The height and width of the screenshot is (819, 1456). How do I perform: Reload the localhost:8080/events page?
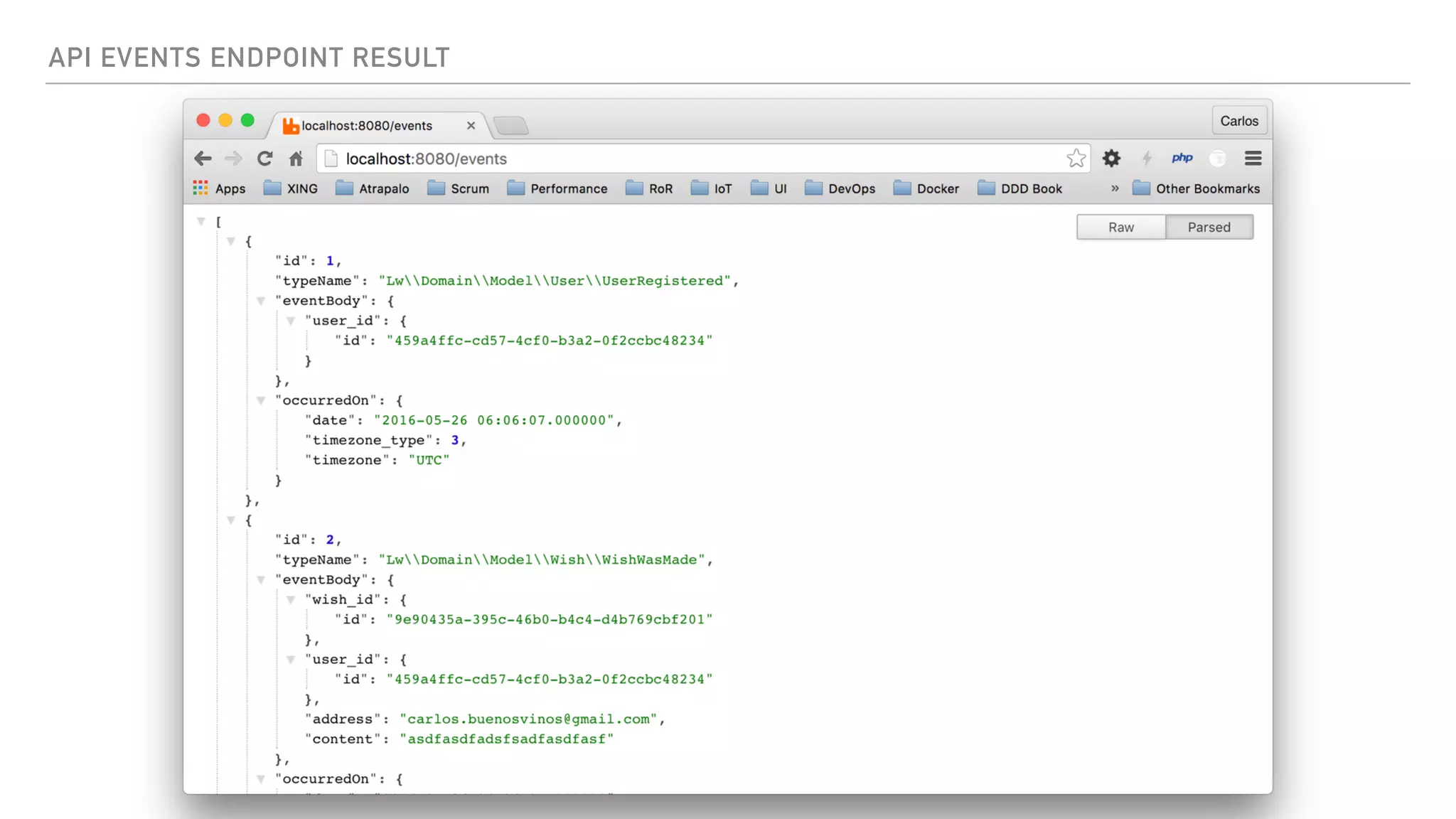[x=264, y=159]
